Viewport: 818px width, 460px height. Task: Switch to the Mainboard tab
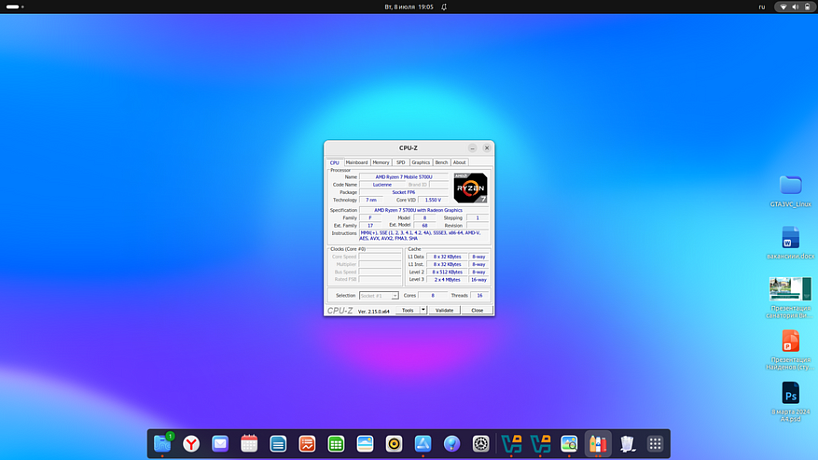click(x=357, y=162)
